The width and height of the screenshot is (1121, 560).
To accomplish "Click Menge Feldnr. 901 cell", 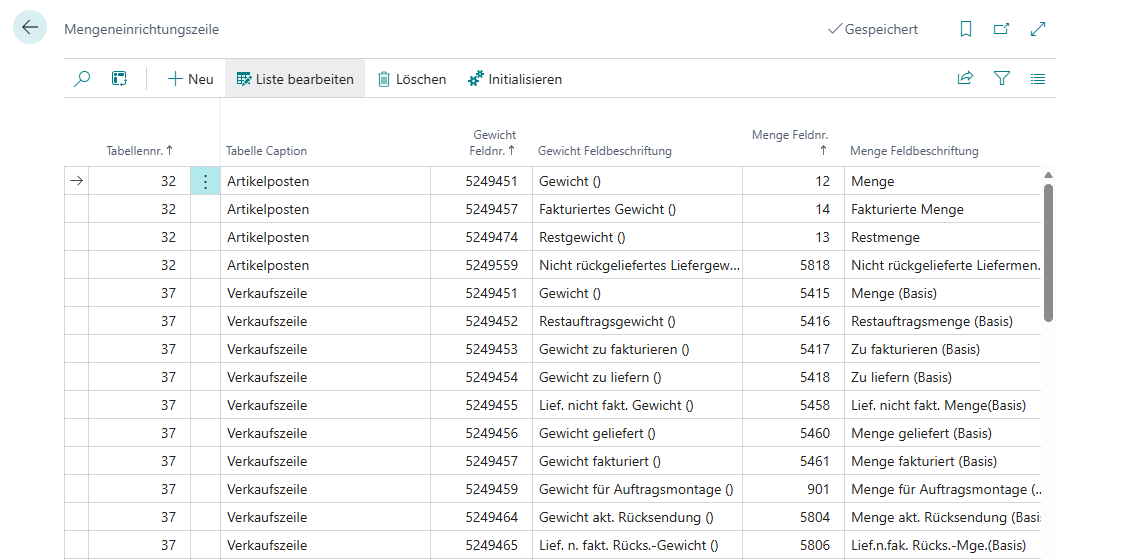I will click(794, 489).
